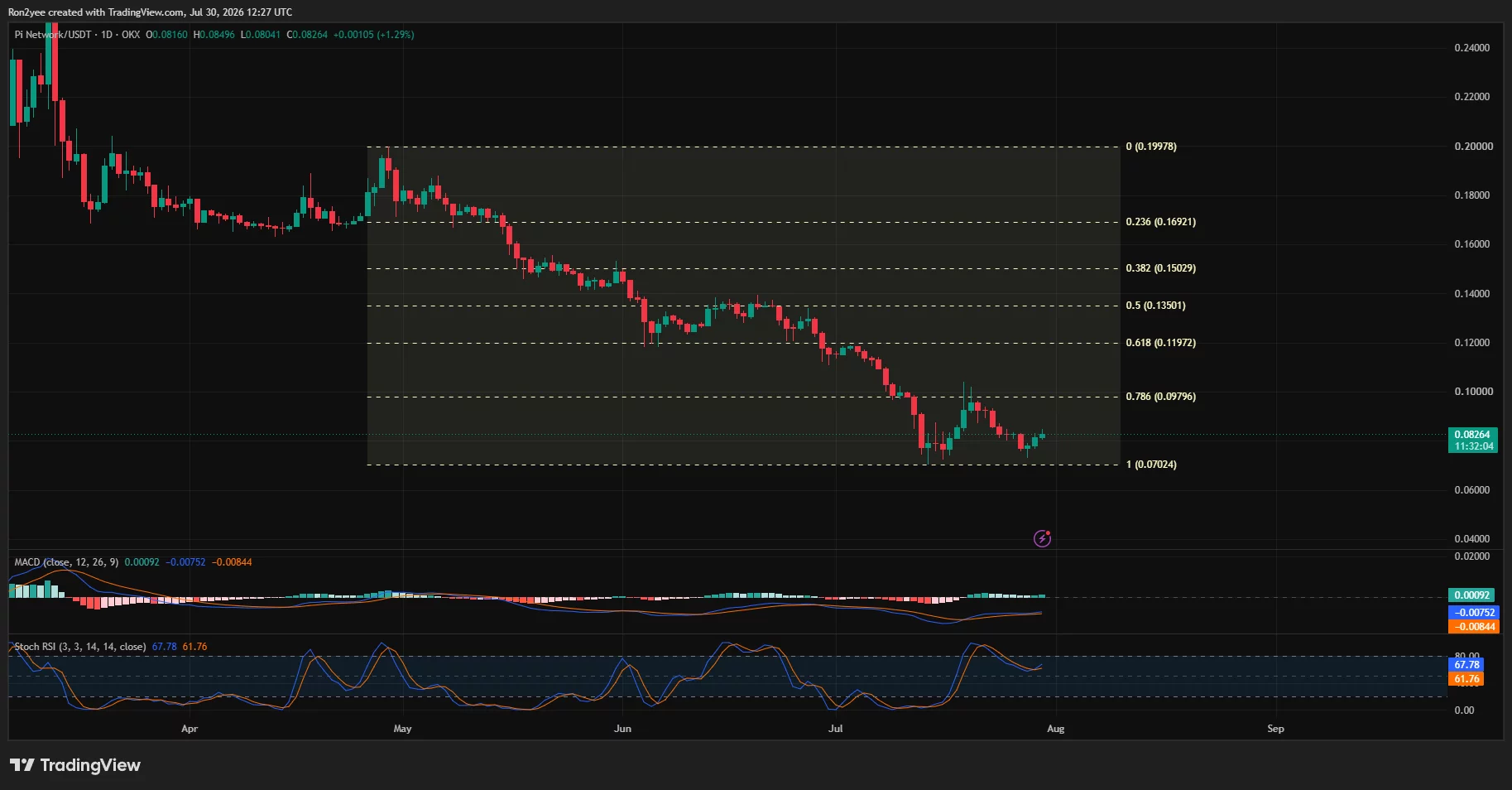Click the 0.04000 price axis label

point(1472,539)
